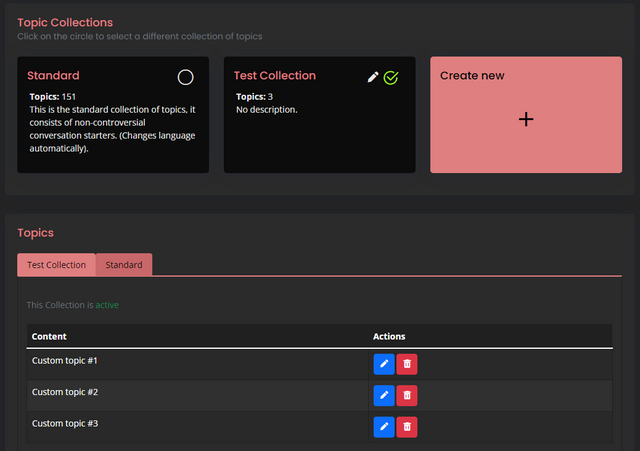Open the Standard collection card title
This screenshot has height=451, width=640.
[x=53, y=76]
